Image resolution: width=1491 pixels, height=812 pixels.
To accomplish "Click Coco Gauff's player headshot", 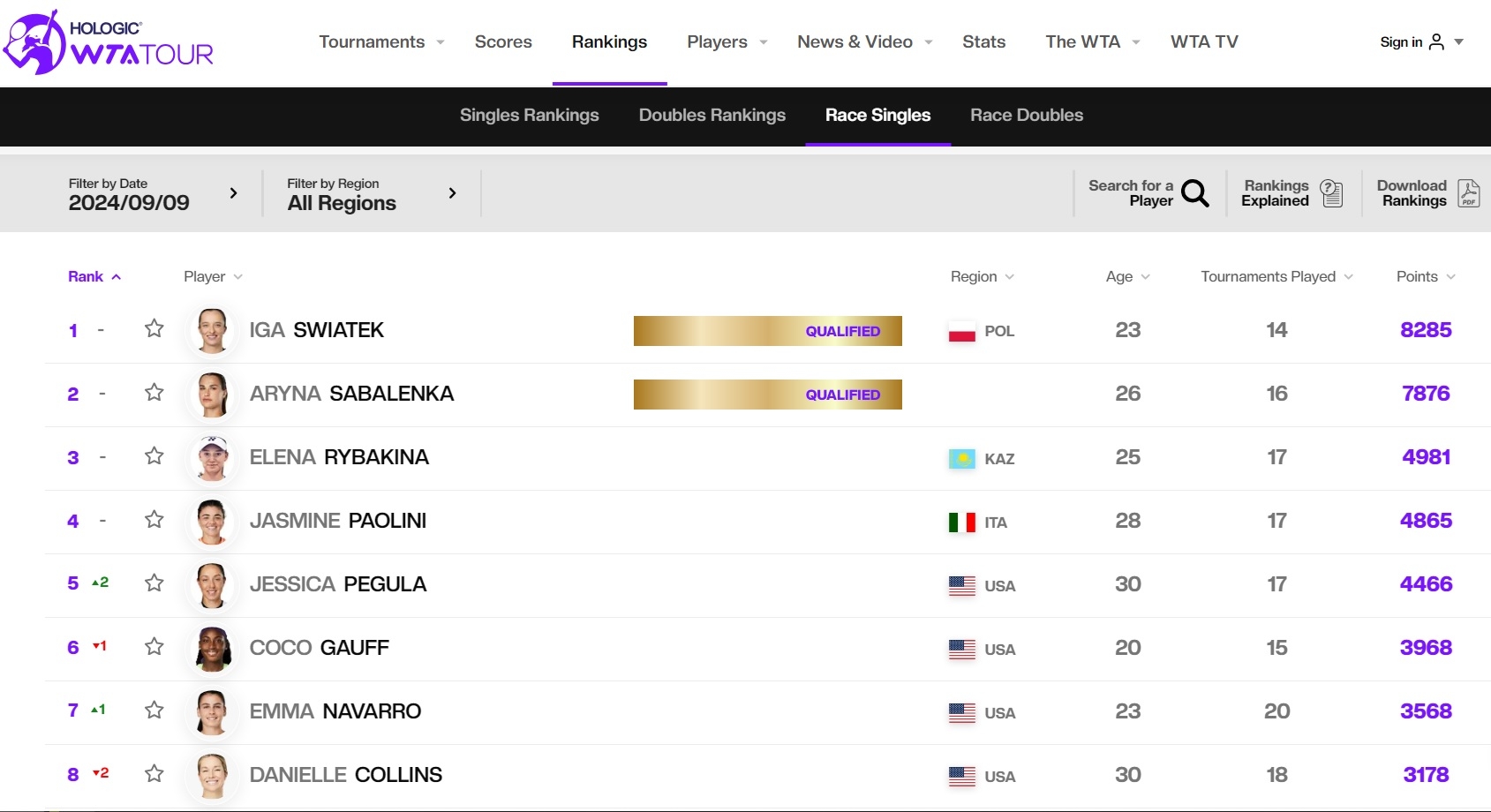I will click(212, 648).
